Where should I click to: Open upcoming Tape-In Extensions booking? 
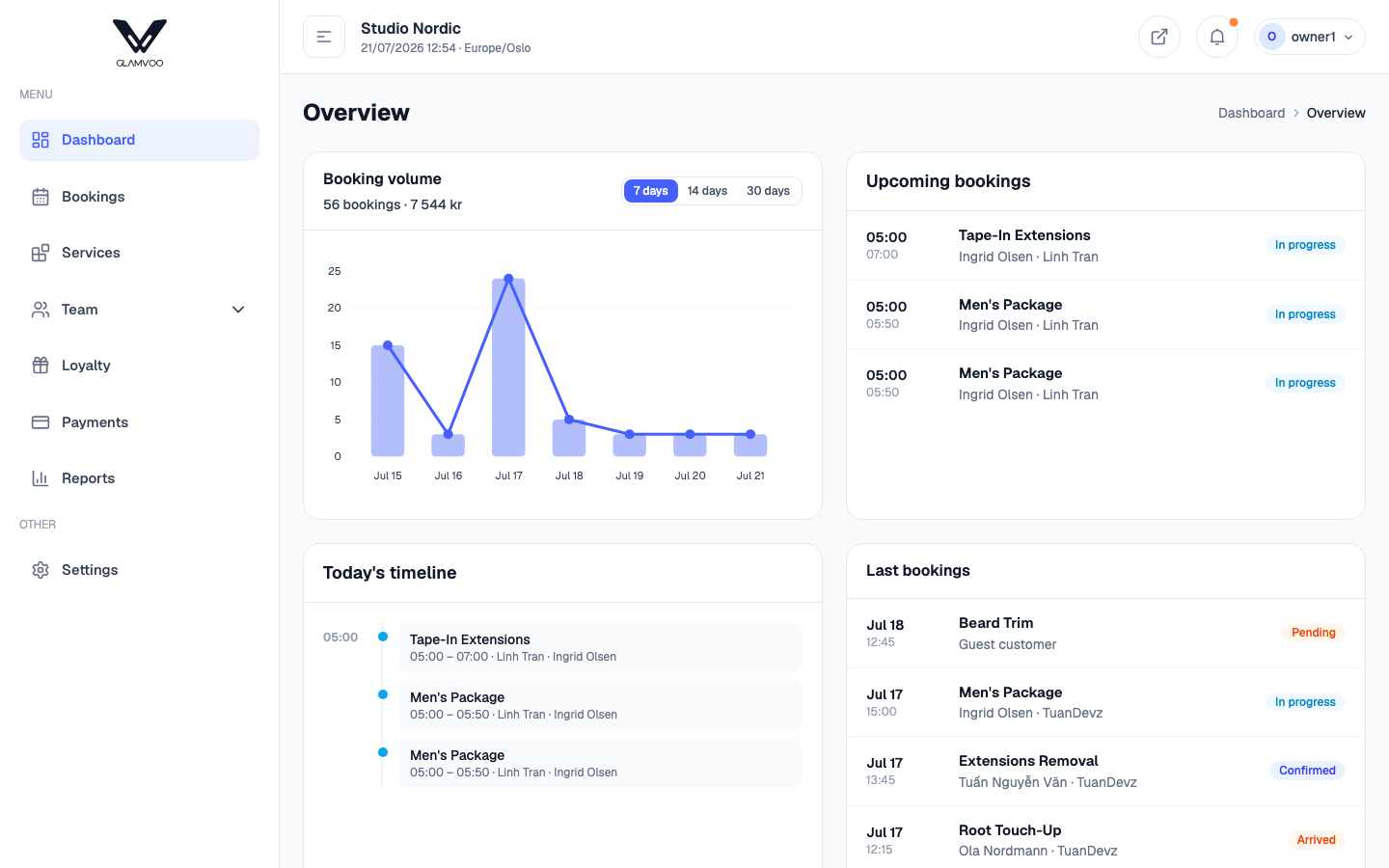tap(1105, 246)
